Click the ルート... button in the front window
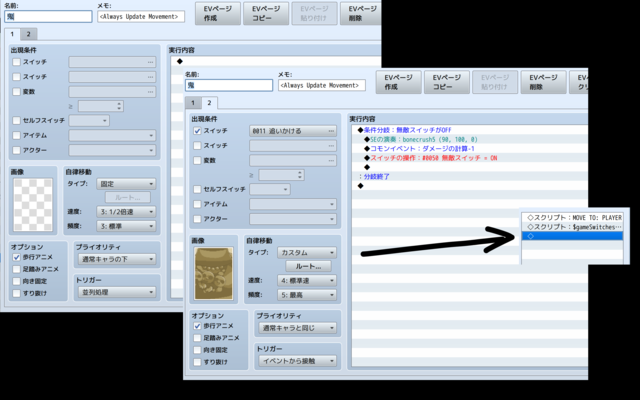 point(309,266)
